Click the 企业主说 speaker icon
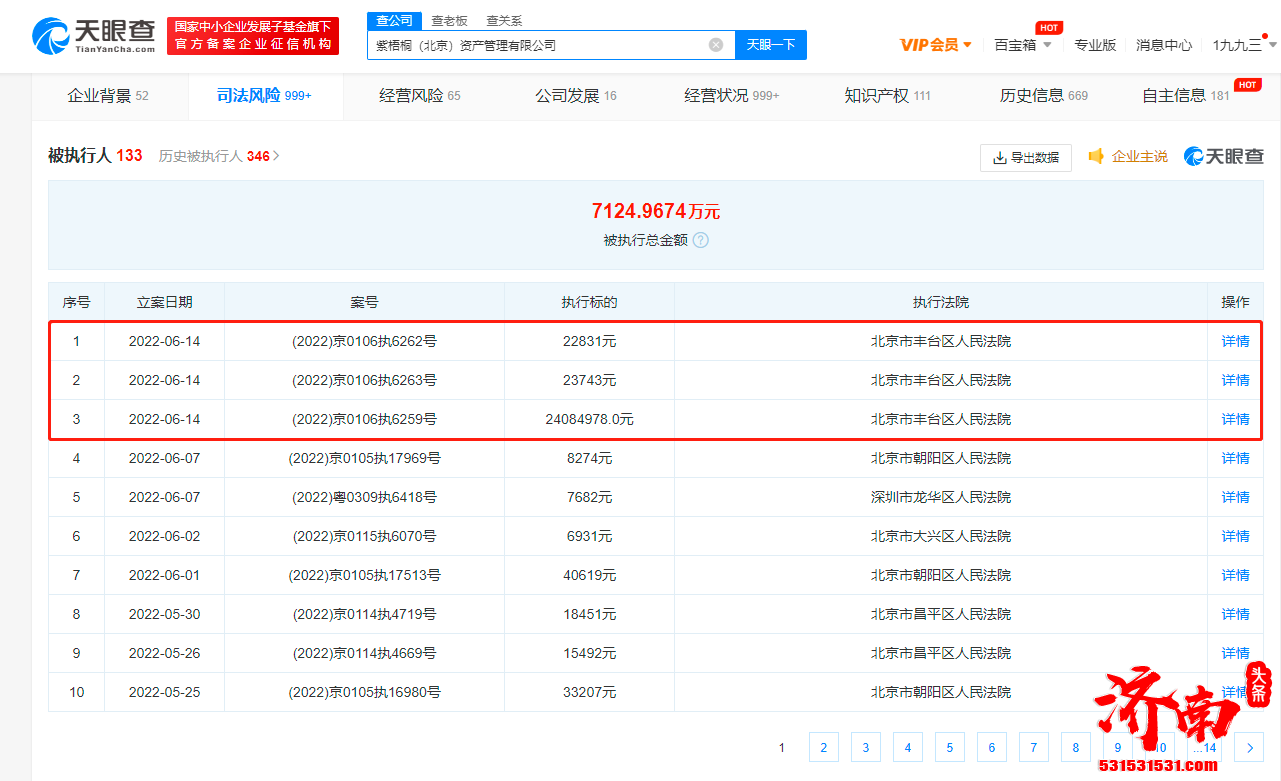Image resolution: width=1281 pixels, height=781 pixels. [1097, 156]
